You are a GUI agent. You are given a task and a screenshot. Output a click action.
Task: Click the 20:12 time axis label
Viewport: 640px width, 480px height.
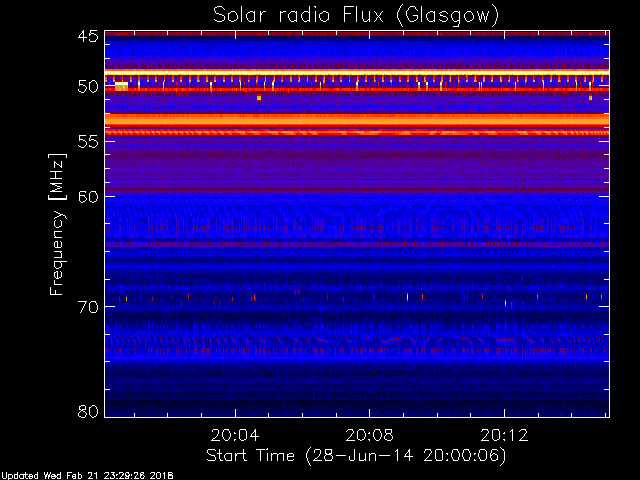[x=504, y=436]
